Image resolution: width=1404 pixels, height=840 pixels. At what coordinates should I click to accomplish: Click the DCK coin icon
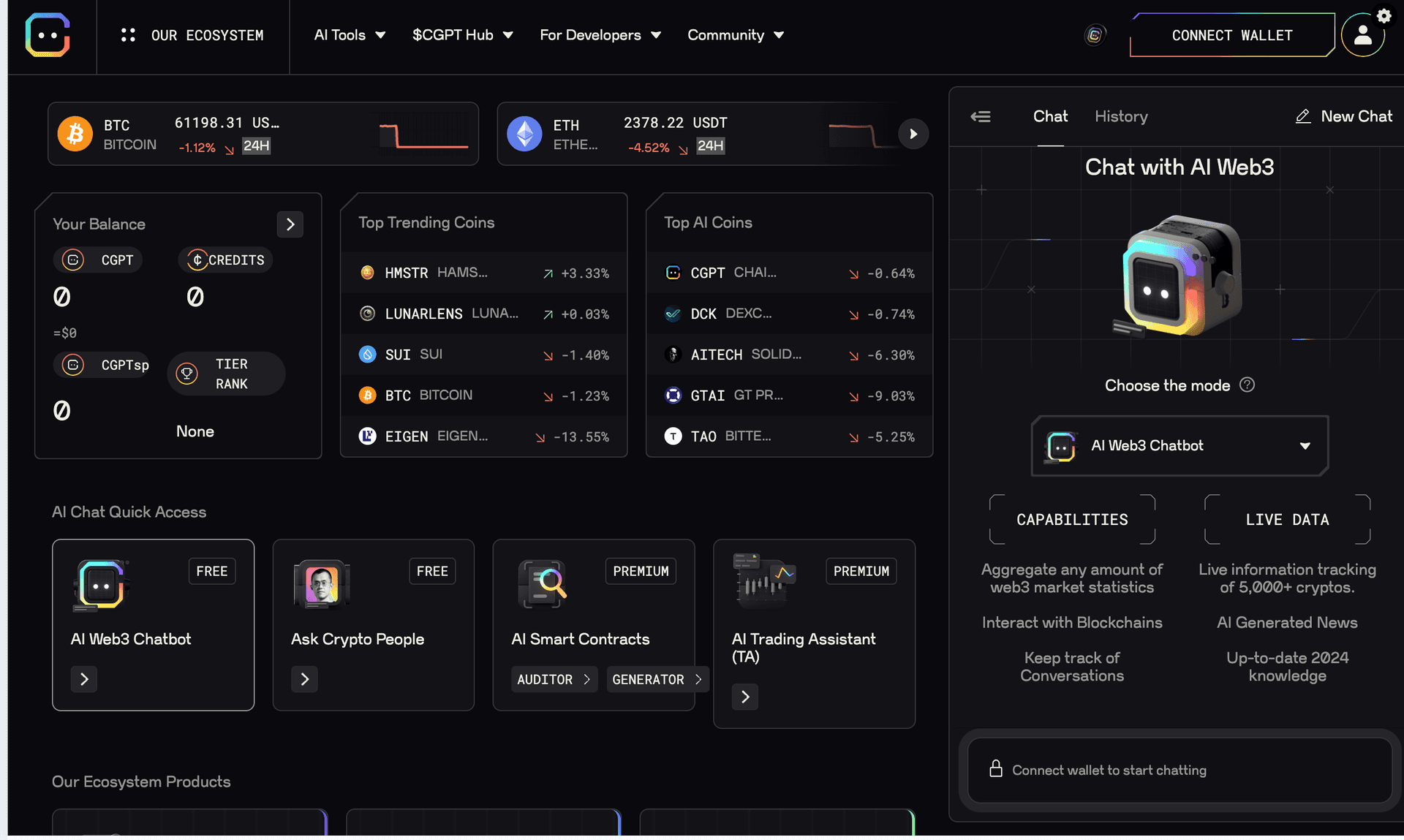coord(673,314)
